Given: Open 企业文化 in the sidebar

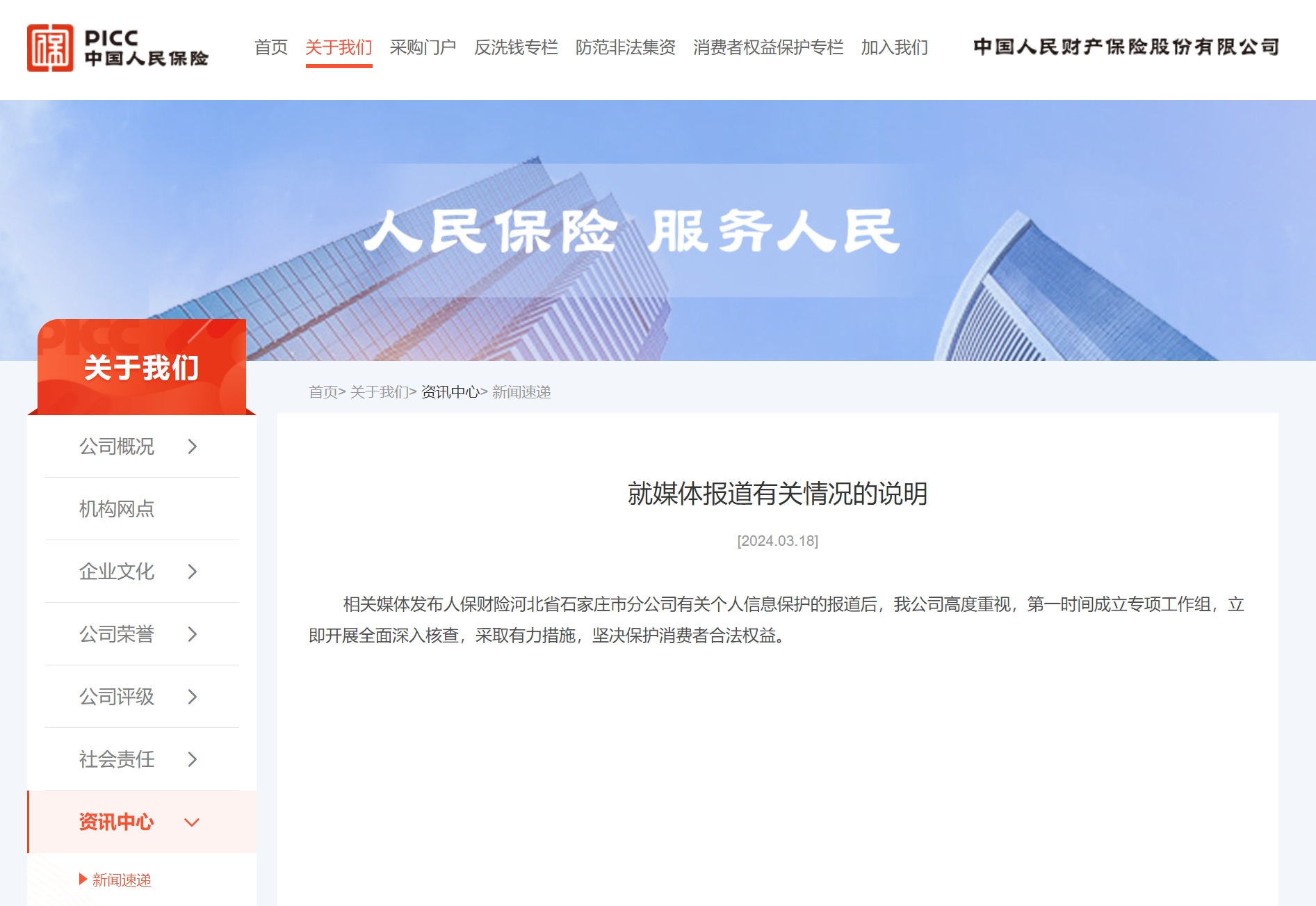Looking at the screenshot, I should (117, 572).
